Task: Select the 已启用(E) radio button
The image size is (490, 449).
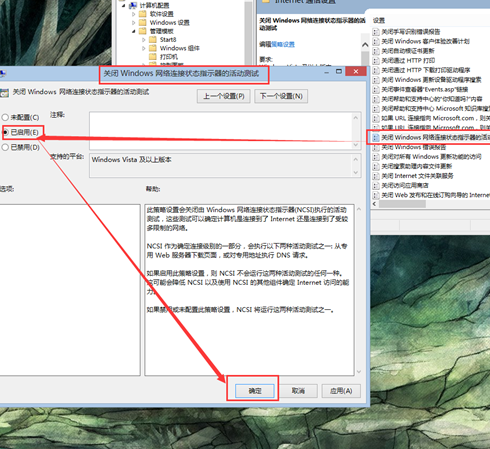Action: (x=5, y=132)
